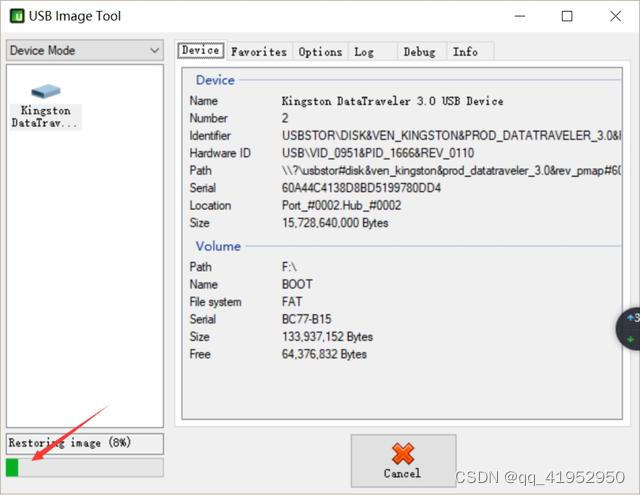Select the Identifier value starting USBSTOR\DISK
The width and height of the screenshot is (640, 495).
pyautogui.click(x=451, y=135)
